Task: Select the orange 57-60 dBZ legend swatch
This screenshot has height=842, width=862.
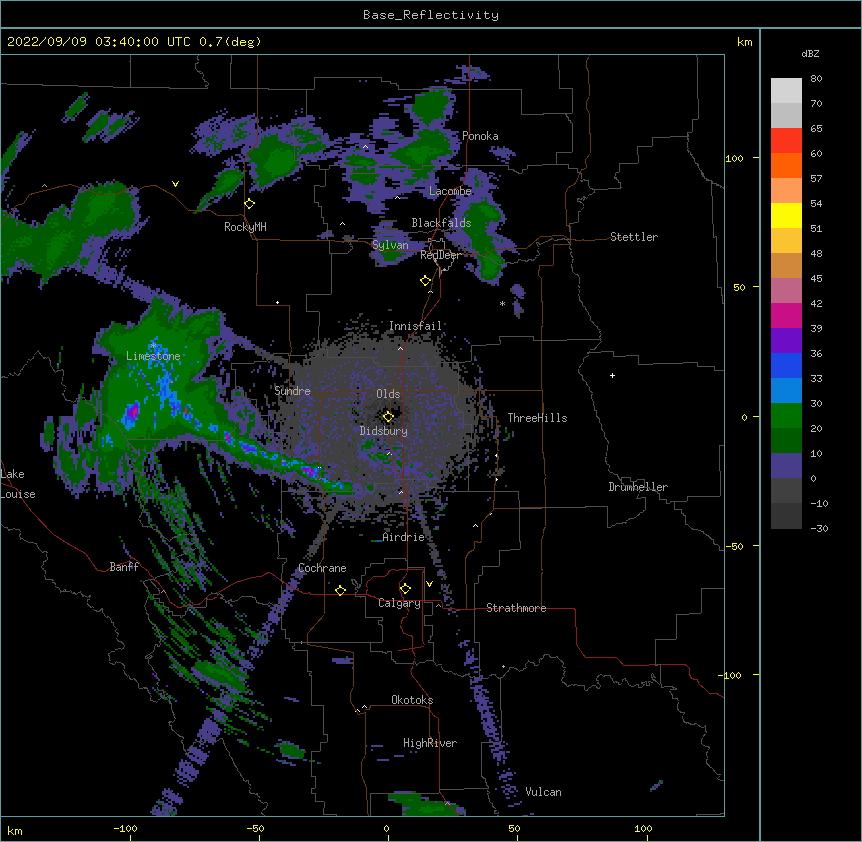Action: point(786,165)
